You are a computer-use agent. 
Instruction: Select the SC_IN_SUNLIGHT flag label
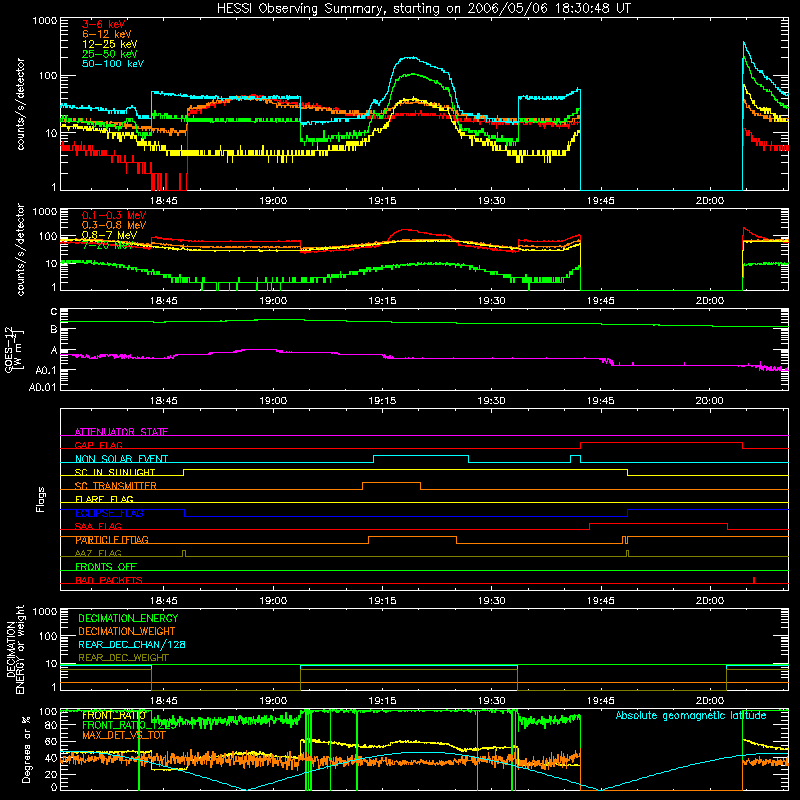pos(115,472)
